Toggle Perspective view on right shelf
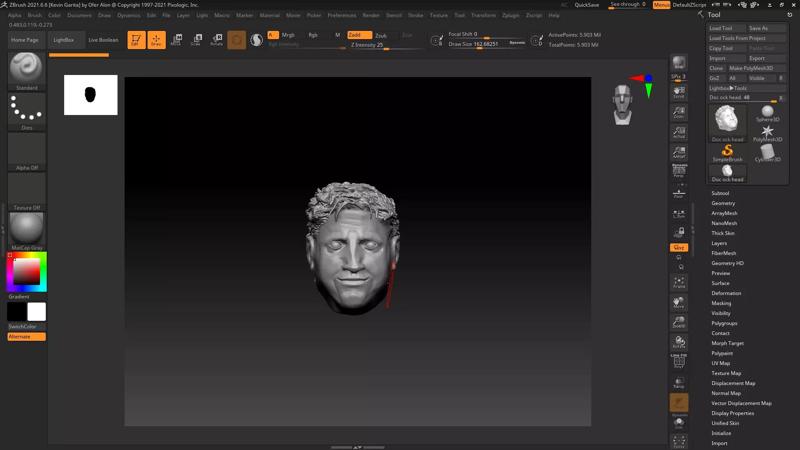Image resolution: width=800 pixels, height=450 pixels. (x=679, y=170)
